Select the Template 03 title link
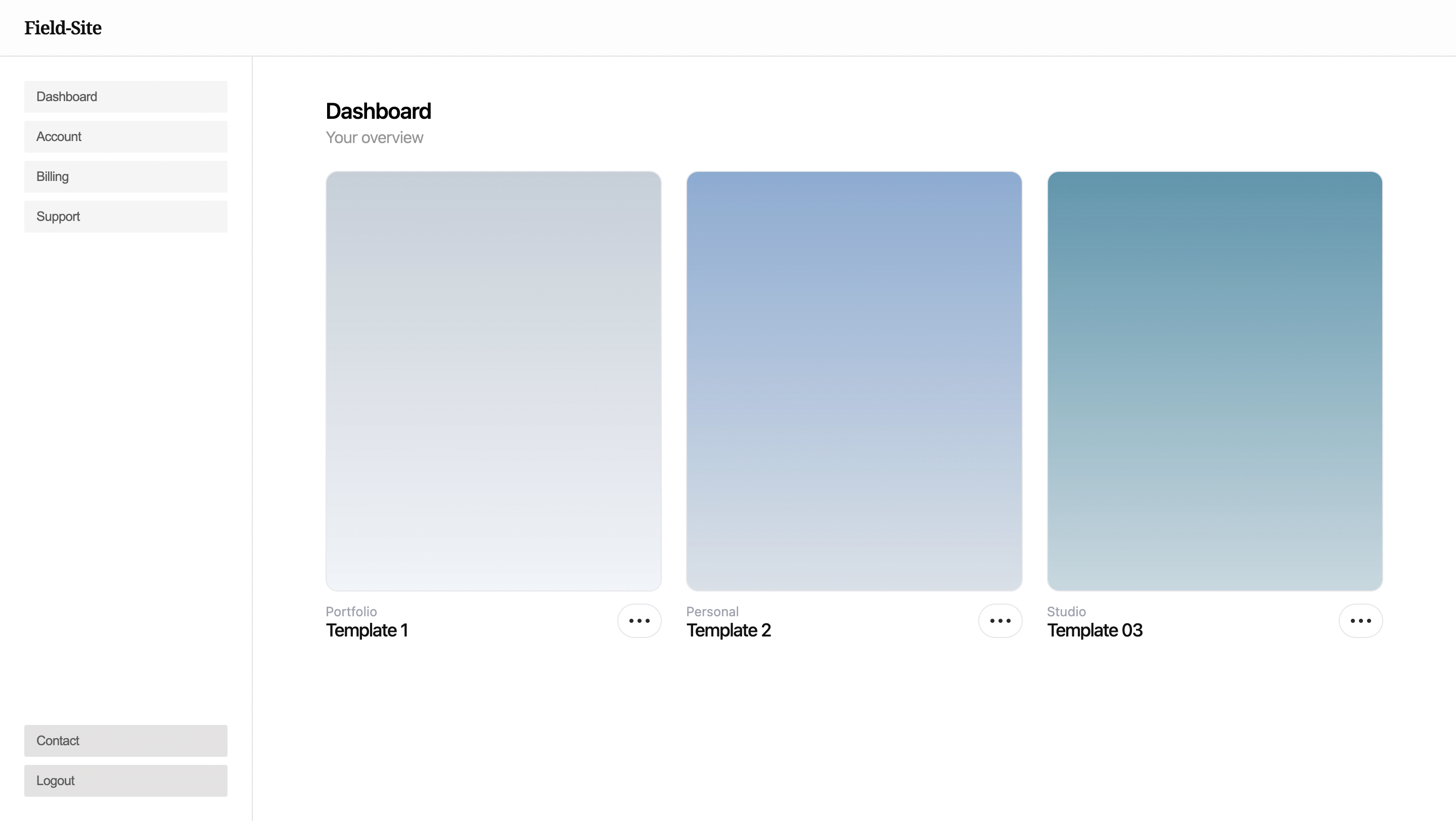 (x=1095, y=630)
